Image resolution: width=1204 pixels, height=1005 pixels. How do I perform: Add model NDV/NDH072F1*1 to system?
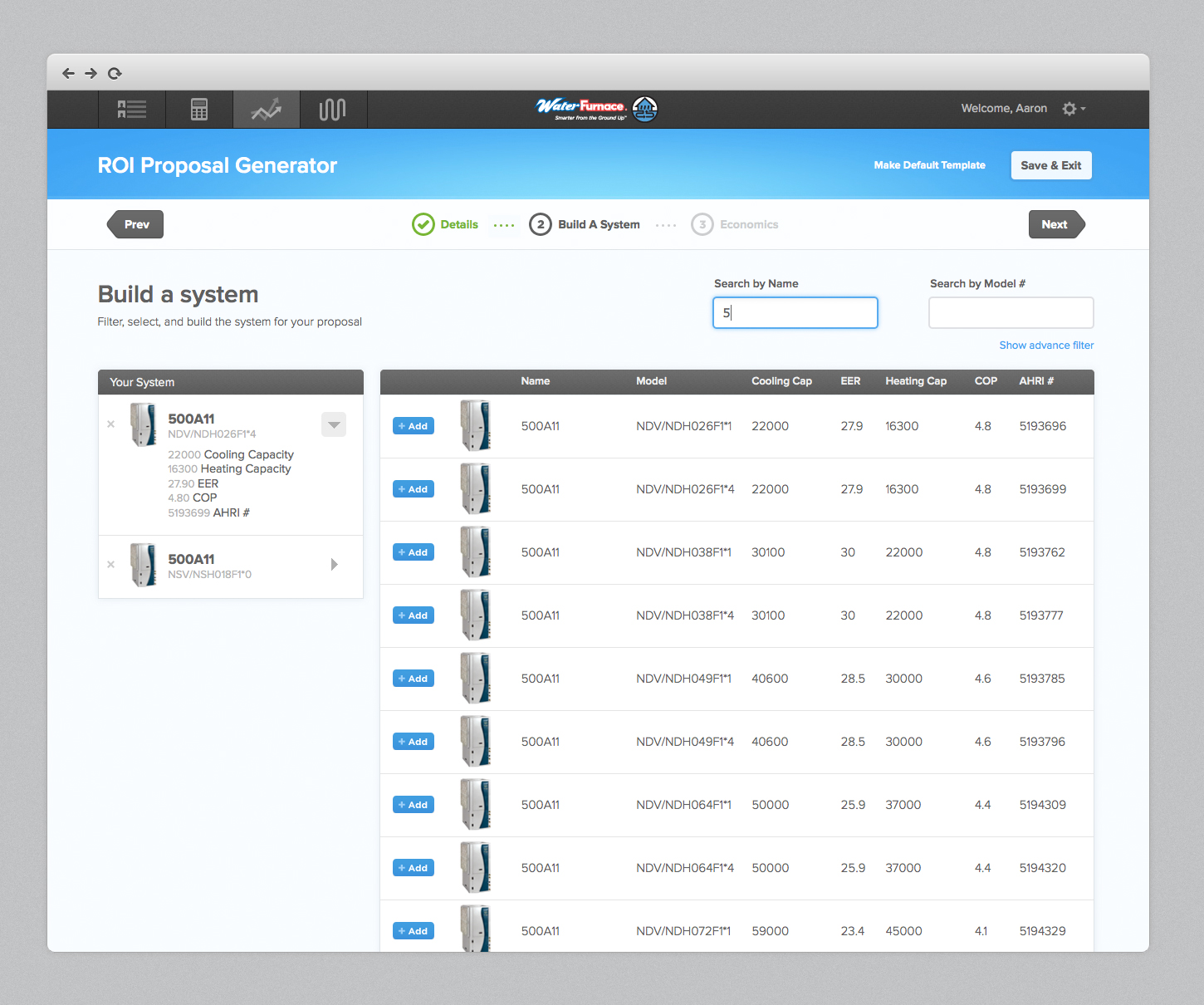coord(414,931)
